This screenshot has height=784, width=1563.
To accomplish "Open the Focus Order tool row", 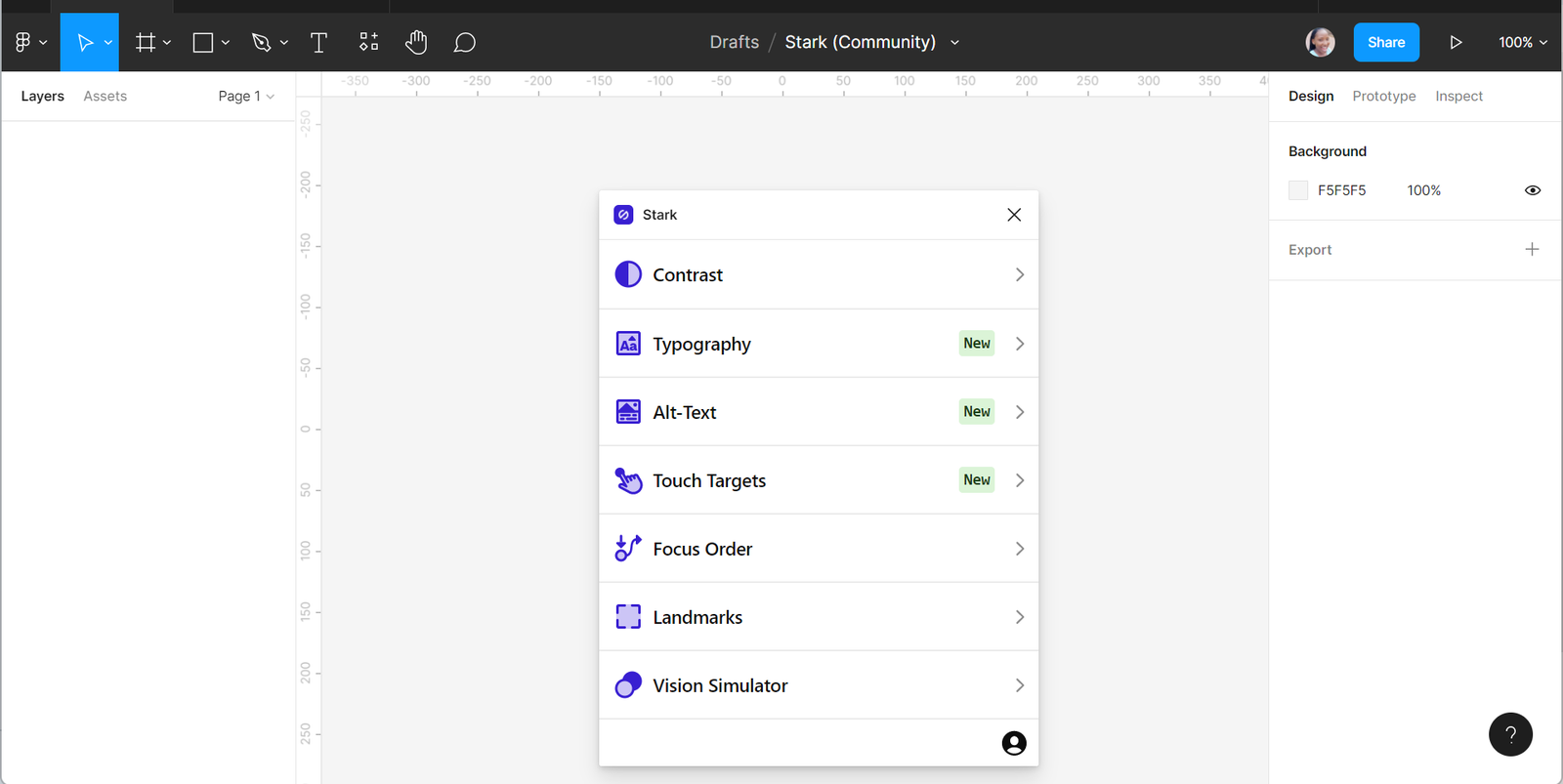I will 819,549.
